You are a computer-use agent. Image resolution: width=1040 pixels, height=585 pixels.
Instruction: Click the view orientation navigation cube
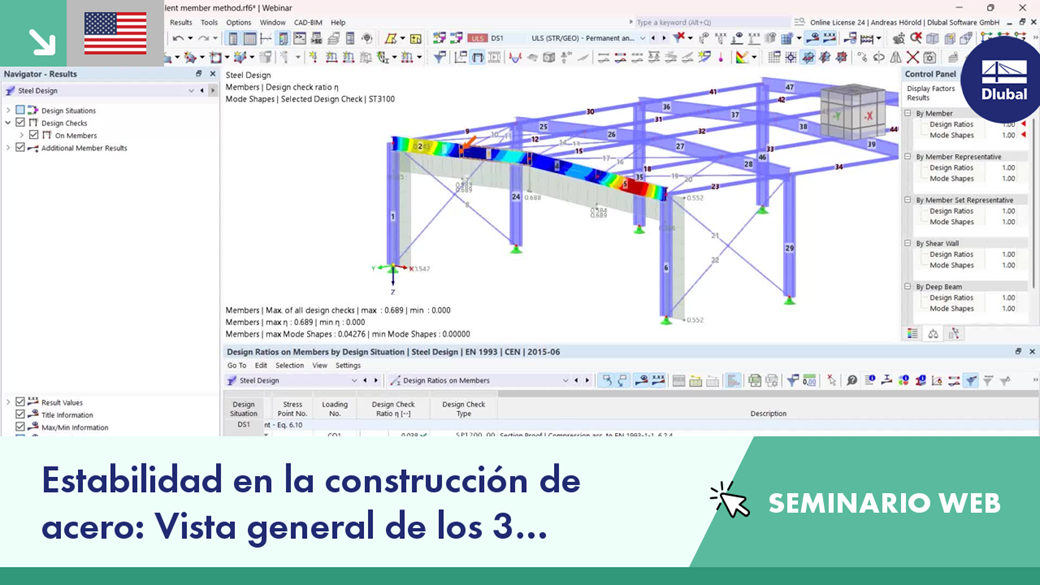click(x=853, y=112)
